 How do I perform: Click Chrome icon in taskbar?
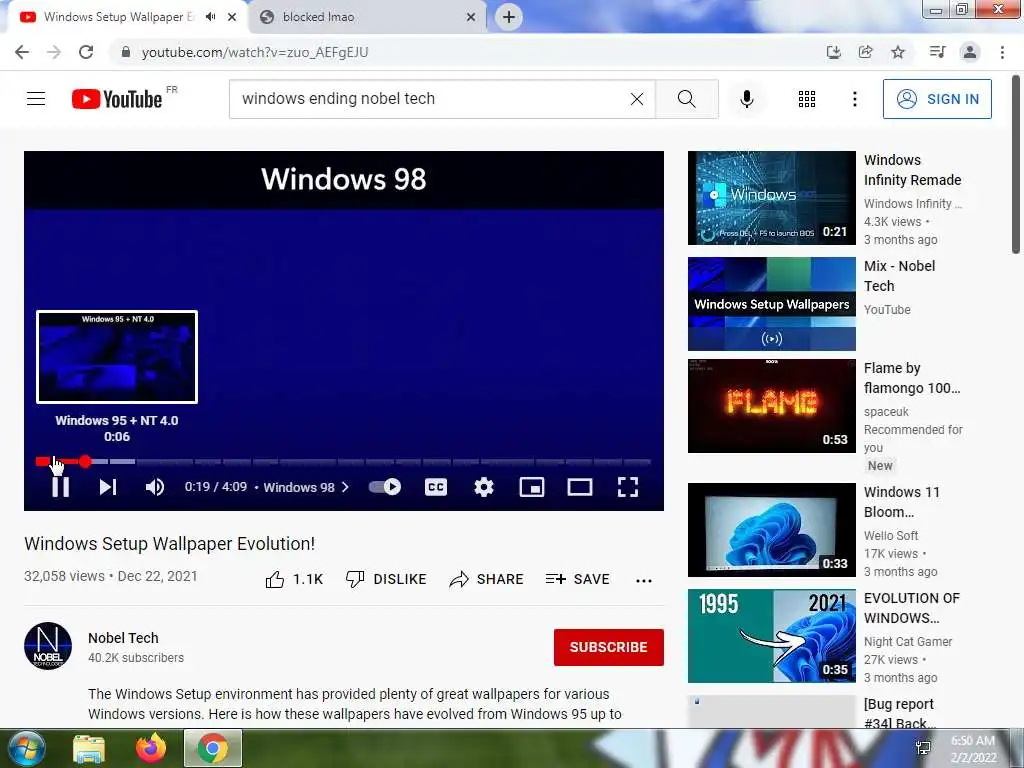coord(213,748)
